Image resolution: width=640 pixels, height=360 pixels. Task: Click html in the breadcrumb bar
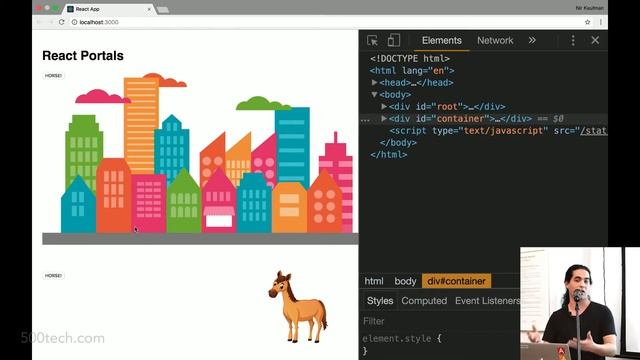[x=374, y=281]
